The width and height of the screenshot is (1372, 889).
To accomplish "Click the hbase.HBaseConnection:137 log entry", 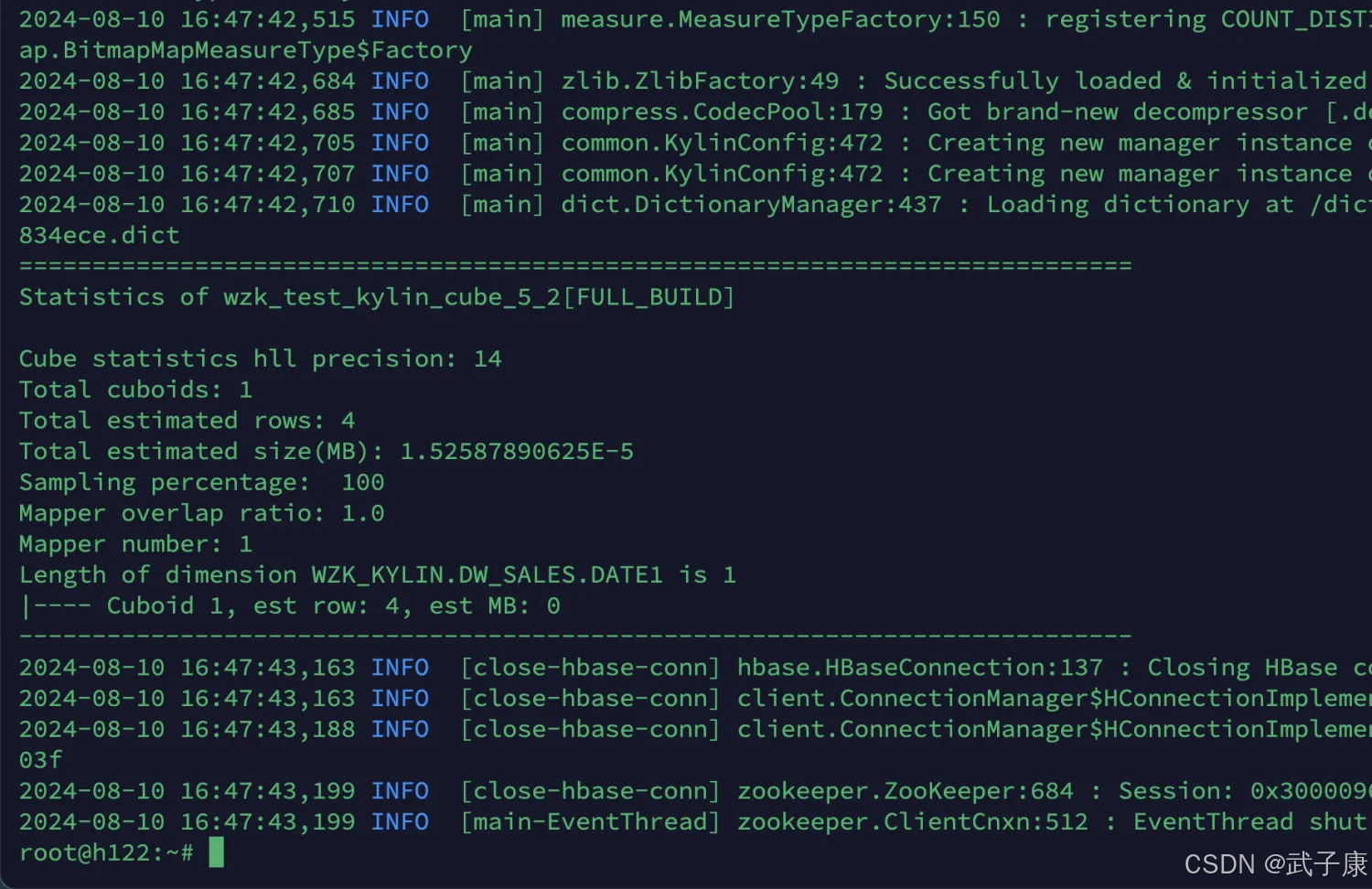I will 919,668.
